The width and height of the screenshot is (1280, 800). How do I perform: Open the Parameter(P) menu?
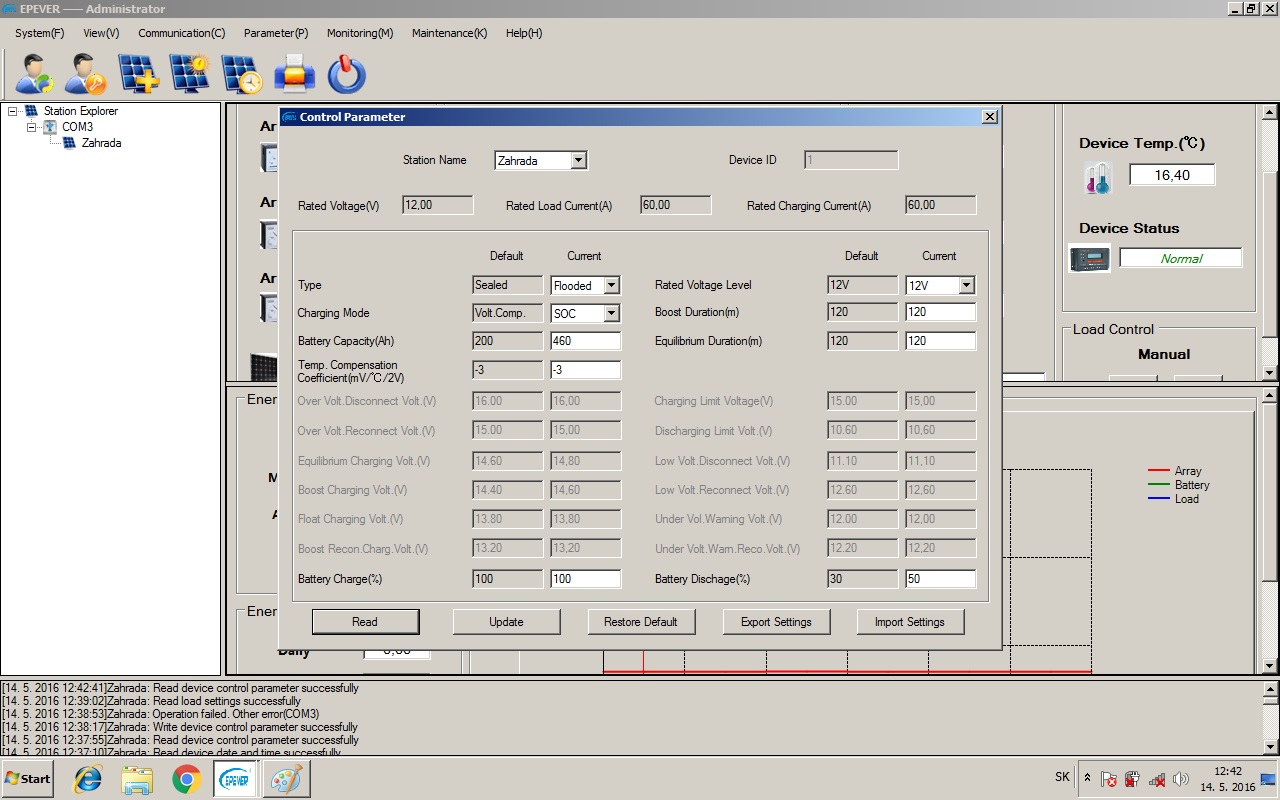(275, 33)
